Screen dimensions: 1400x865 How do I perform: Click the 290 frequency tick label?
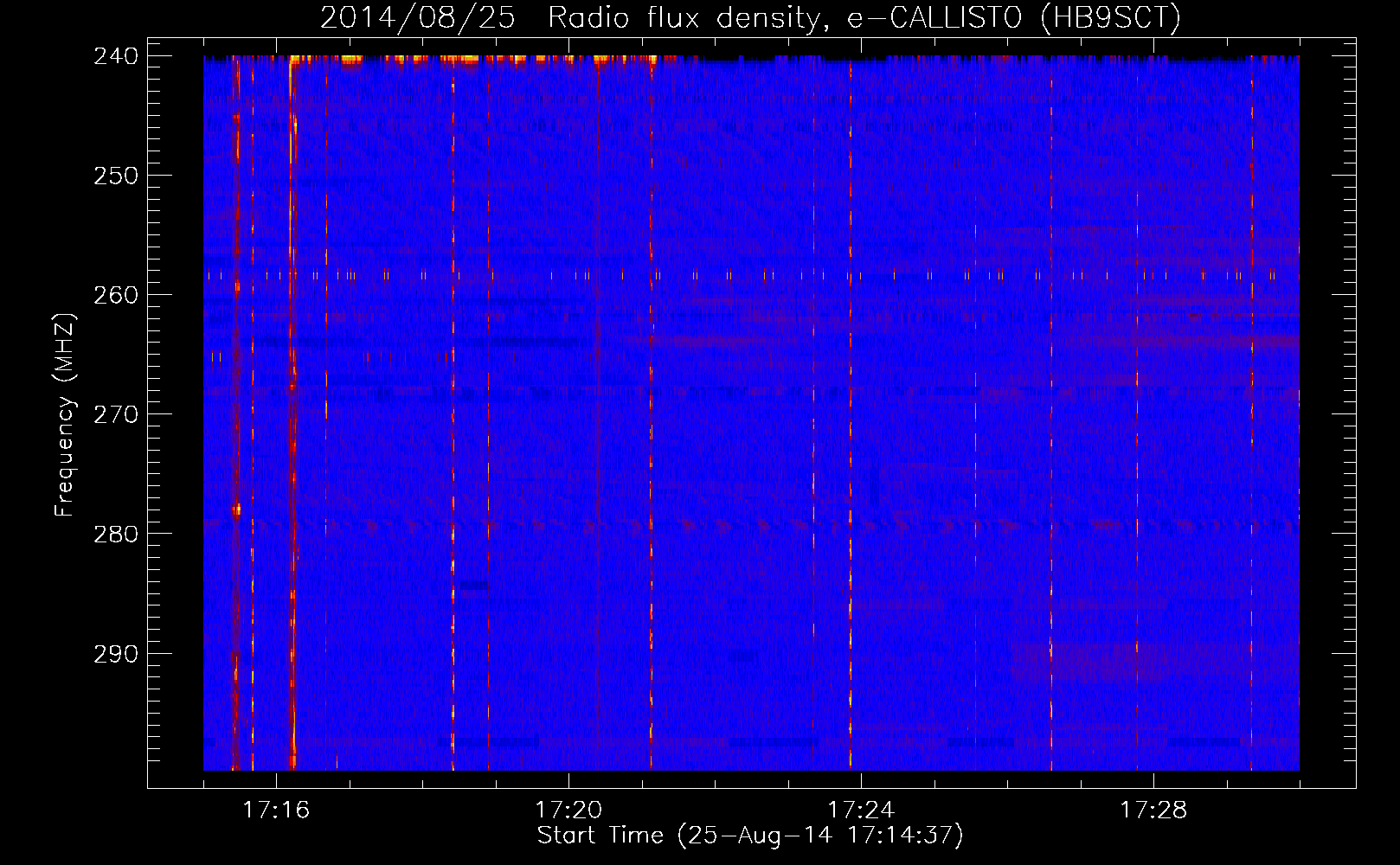[115, 653]
